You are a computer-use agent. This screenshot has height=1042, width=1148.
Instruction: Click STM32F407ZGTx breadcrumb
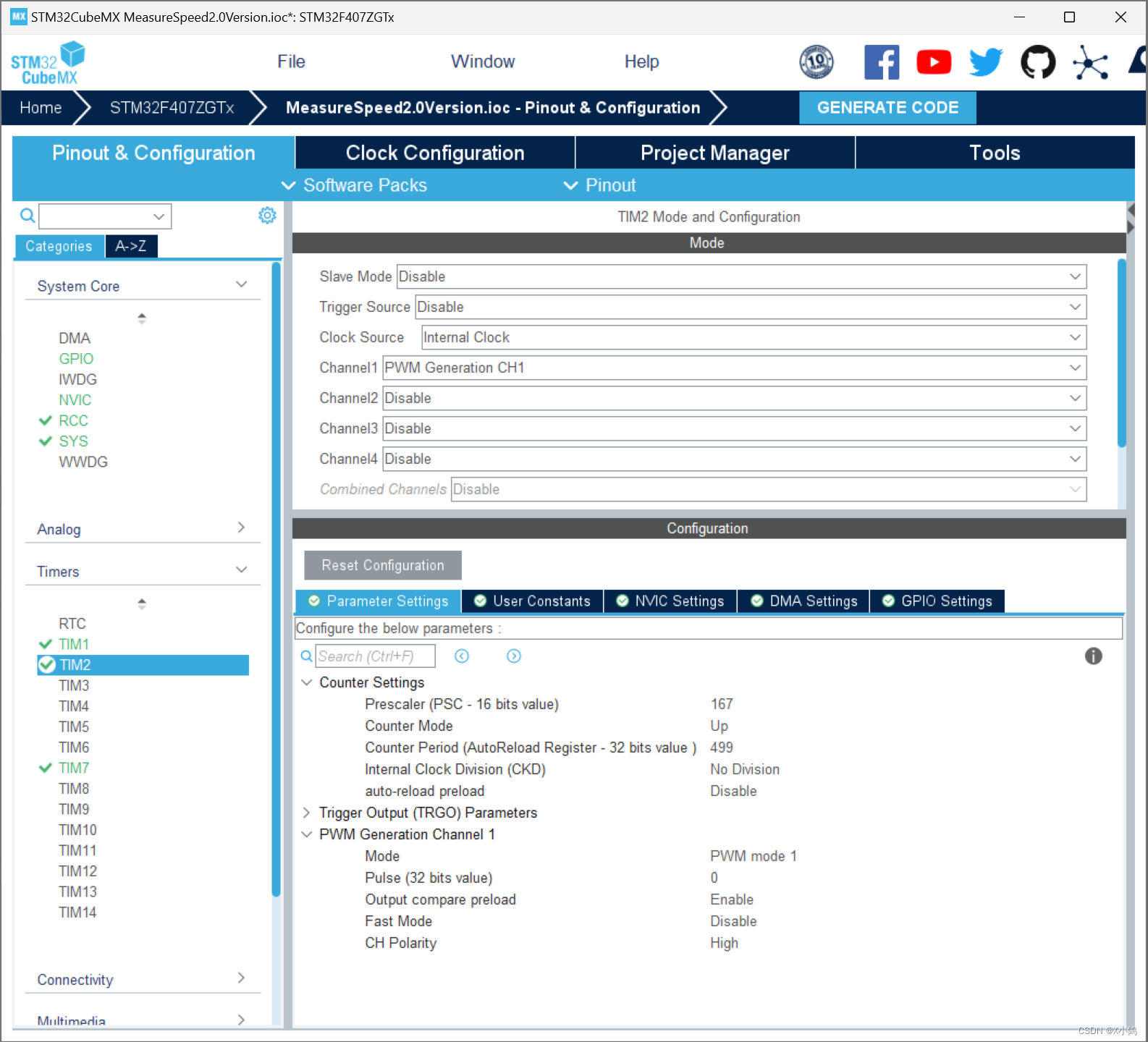click(x=172, y=108)
